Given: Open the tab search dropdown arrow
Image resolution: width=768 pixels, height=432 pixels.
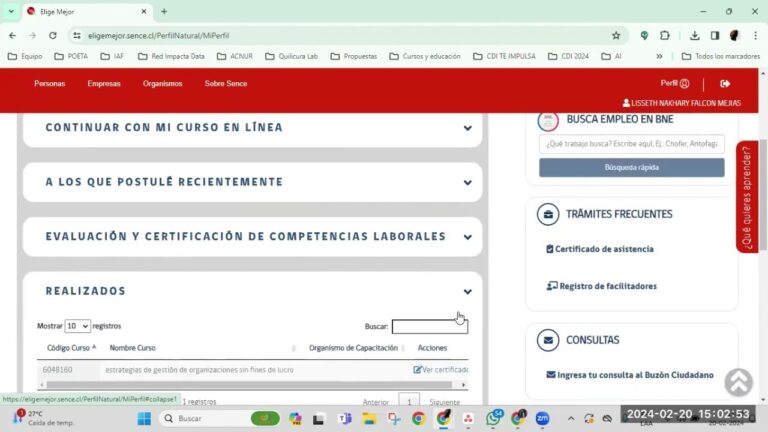Looking at the screenshot, I should (x=11, y=11).
